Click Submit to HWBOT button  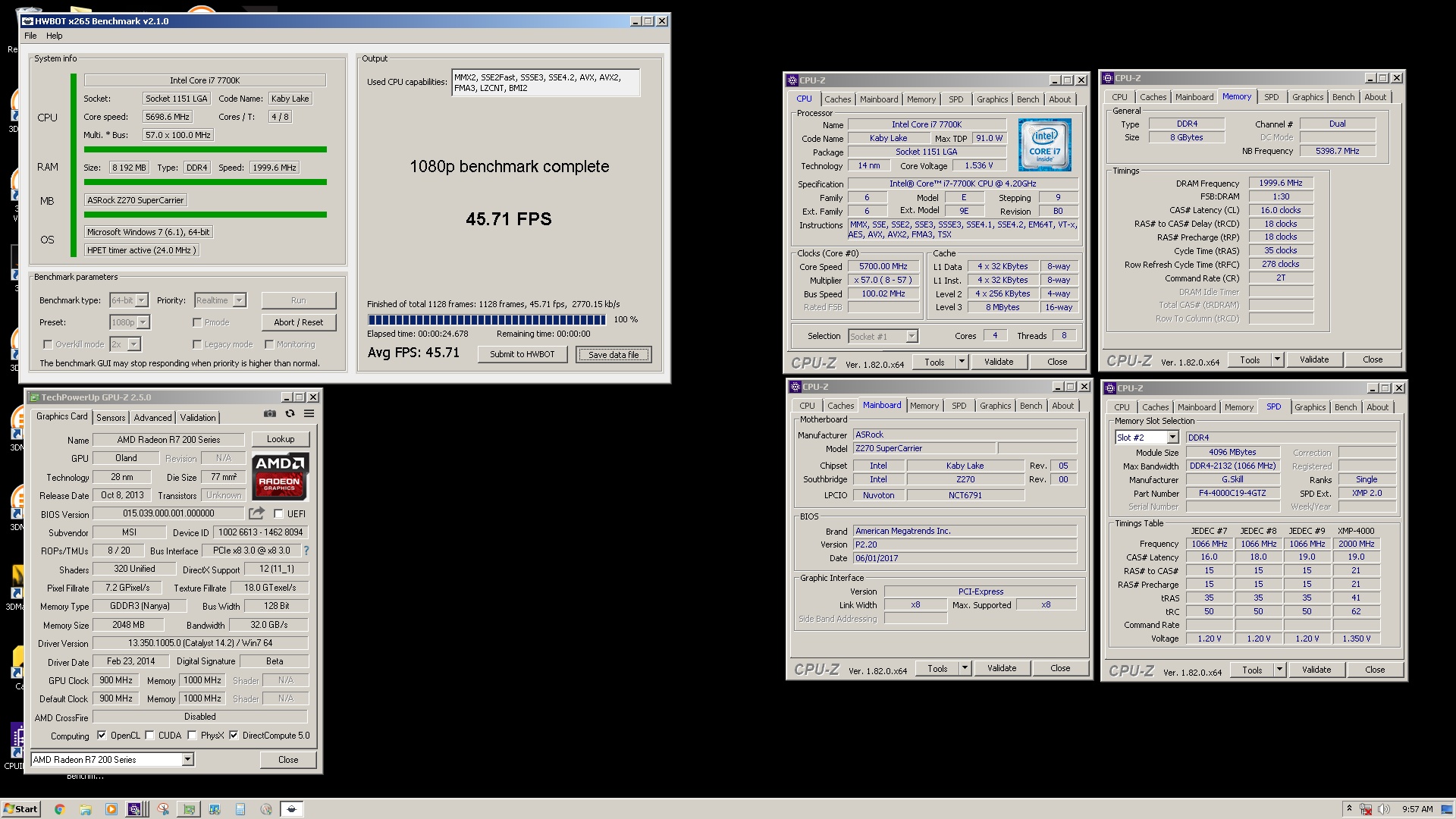click(522, 354)
